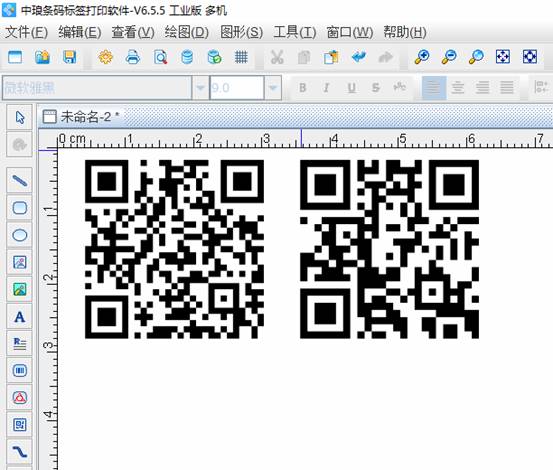Open the 图形(S) menu

(242, 32)
